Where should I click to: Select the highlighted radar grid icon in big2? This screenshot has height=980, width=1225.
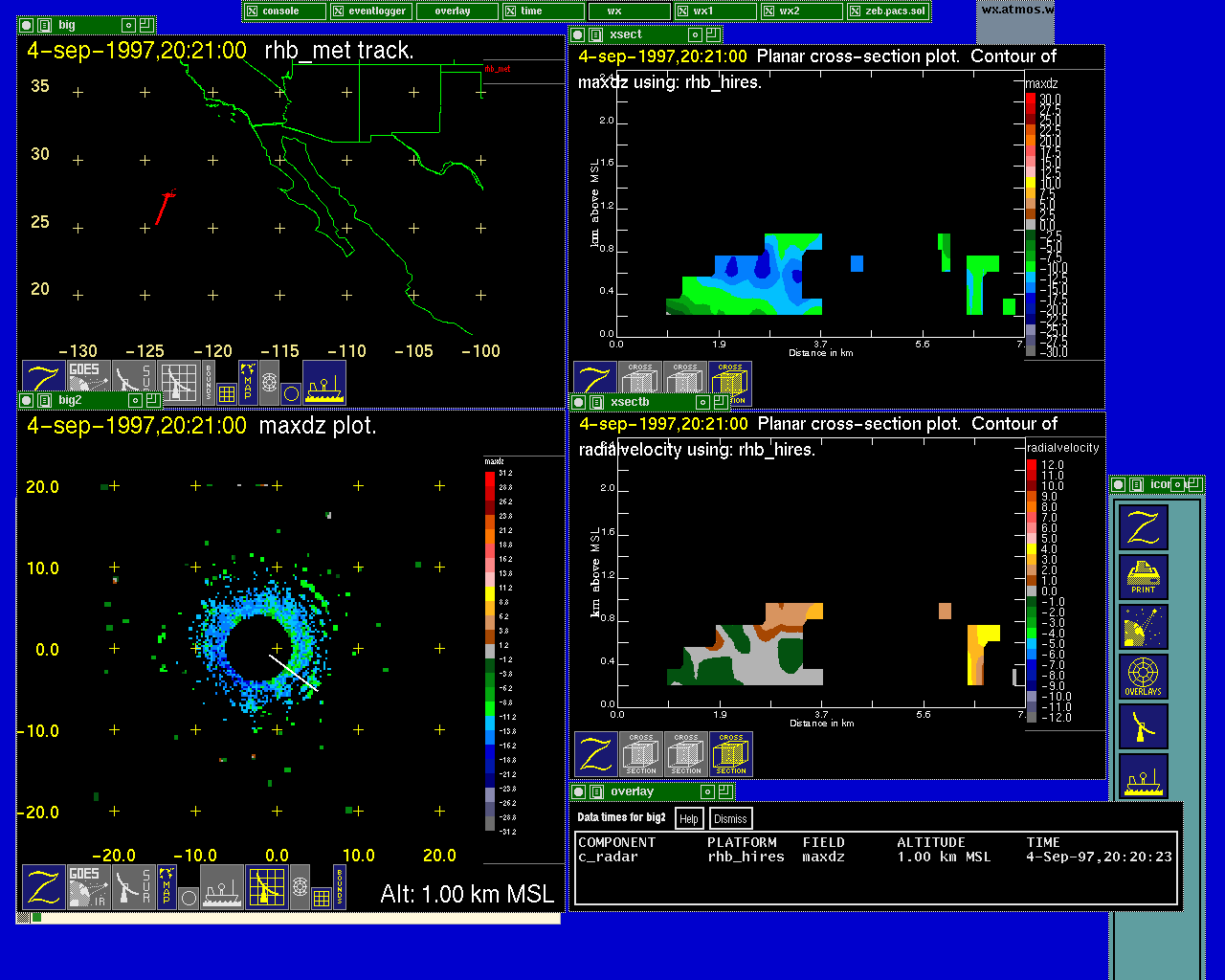267,887
